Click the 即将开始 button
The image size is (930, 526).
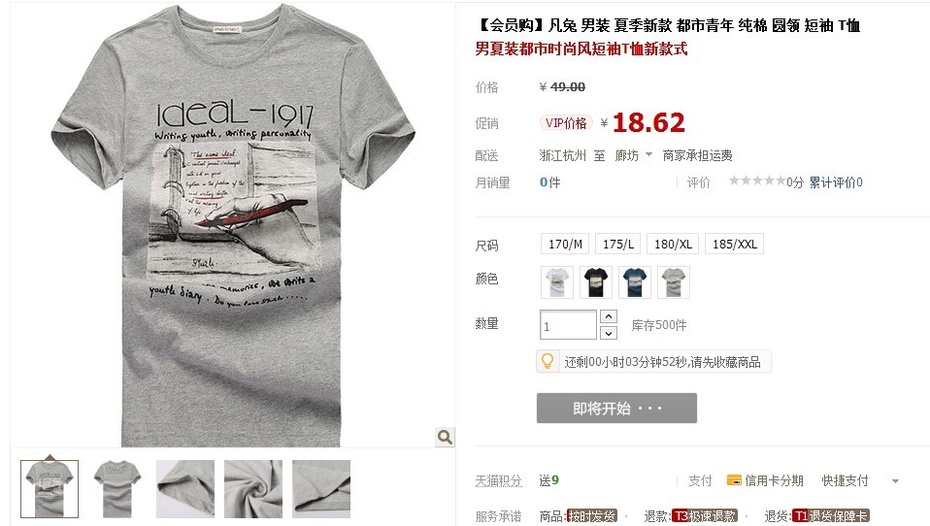tap(617, 408)
